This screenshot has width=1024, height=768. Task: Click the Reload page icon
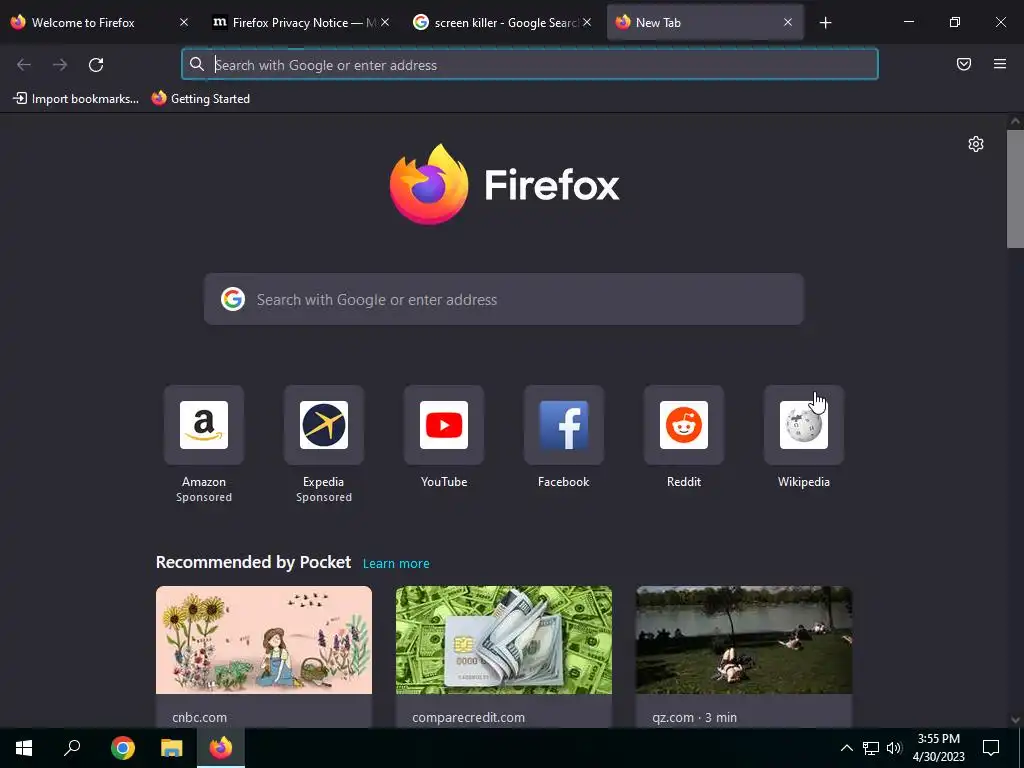96,65
